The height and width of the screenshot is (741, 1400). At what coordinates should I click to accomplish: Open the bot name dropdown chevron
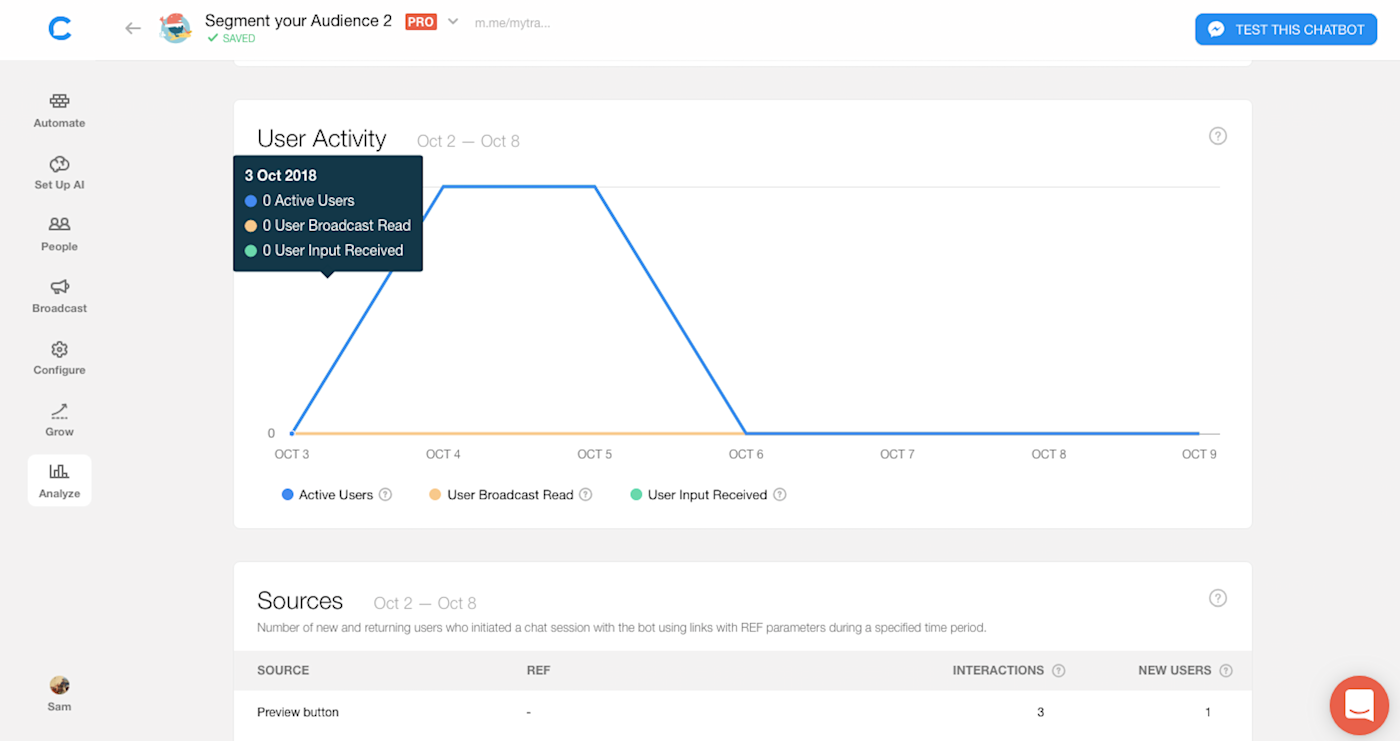[x=453, y=21]
